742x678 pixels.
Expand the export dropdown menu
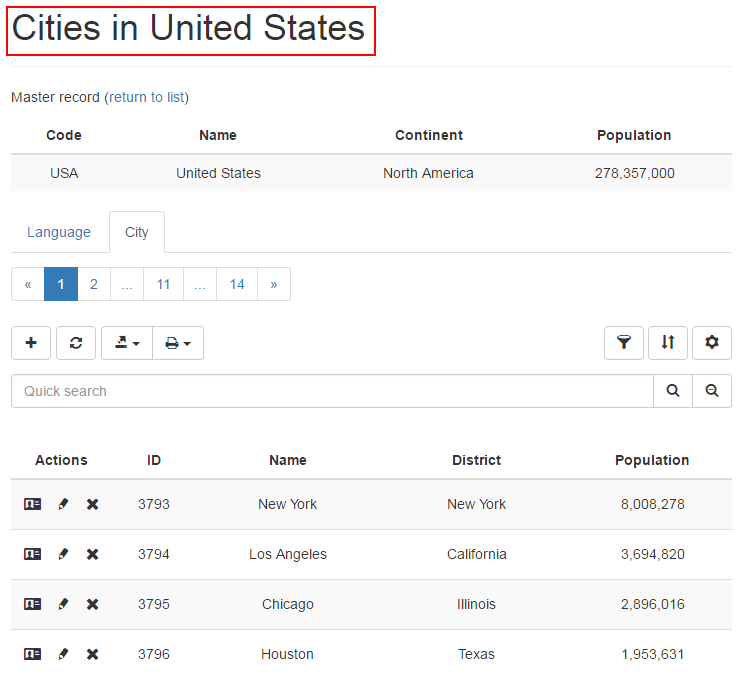pyautogui.click(x=127, y=343)
